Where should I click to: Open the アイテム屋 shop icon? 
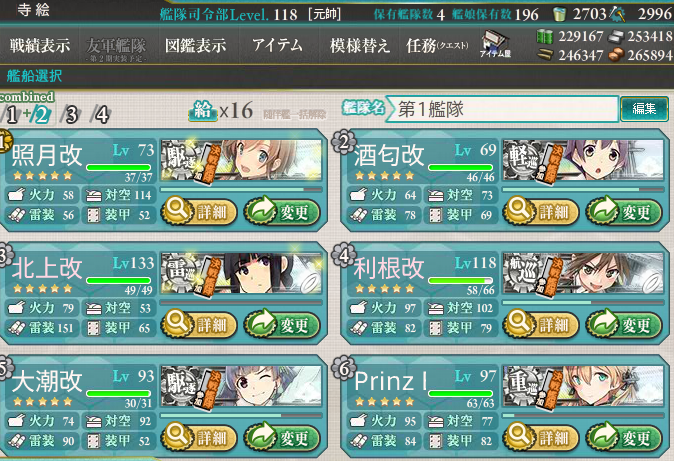pyautogui.click(x=496, y=43)
